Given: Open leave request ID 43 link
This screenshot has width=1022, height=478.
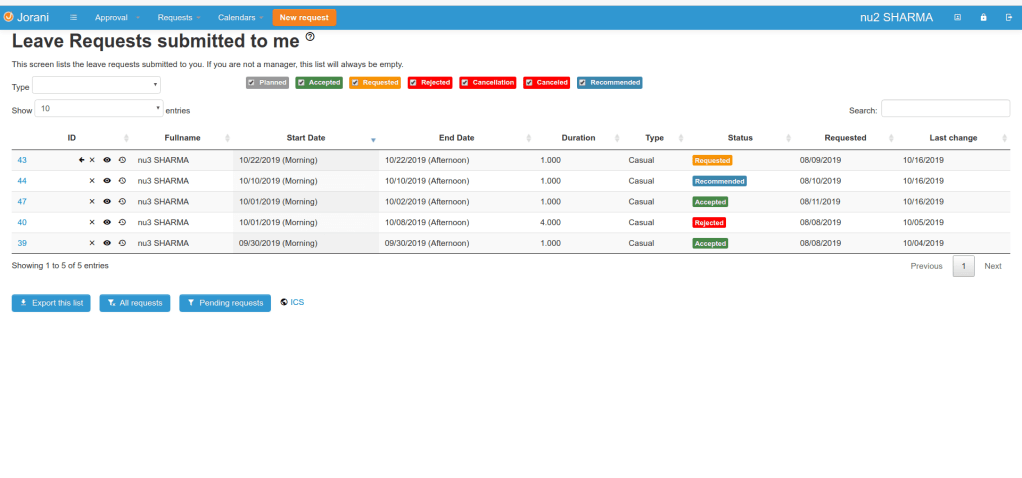Looking at the screenshot, I should [x=22, y=160].
